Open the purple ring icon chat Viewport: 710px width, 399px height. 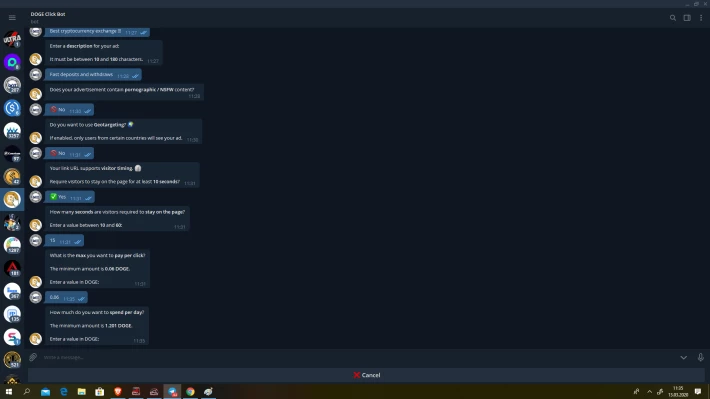pyautogui.click(x=12, y=62)
